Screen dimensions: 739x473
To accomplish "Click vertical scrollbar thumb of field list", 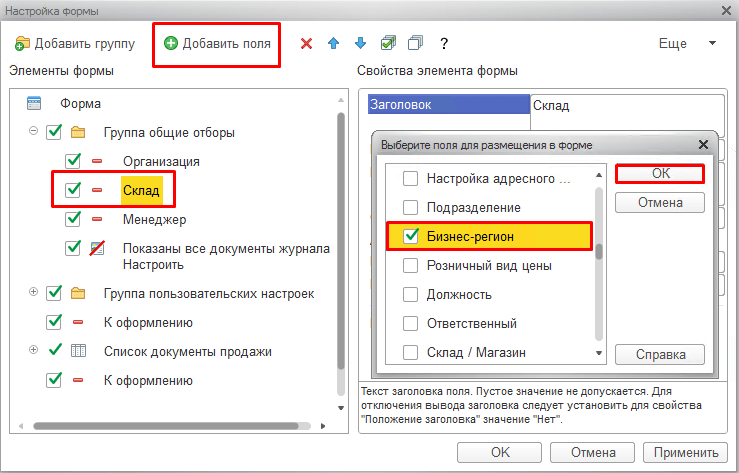I will [x=599, y=252].
